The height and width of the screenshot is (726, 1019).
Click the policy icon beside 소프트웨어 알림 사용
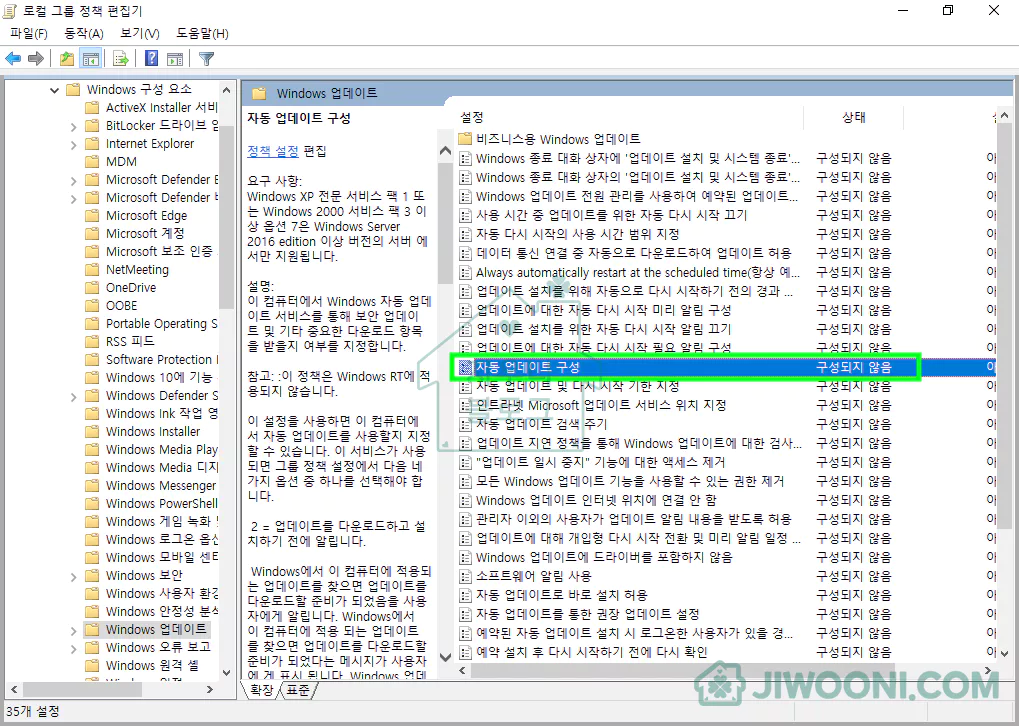tap(465, 576)
